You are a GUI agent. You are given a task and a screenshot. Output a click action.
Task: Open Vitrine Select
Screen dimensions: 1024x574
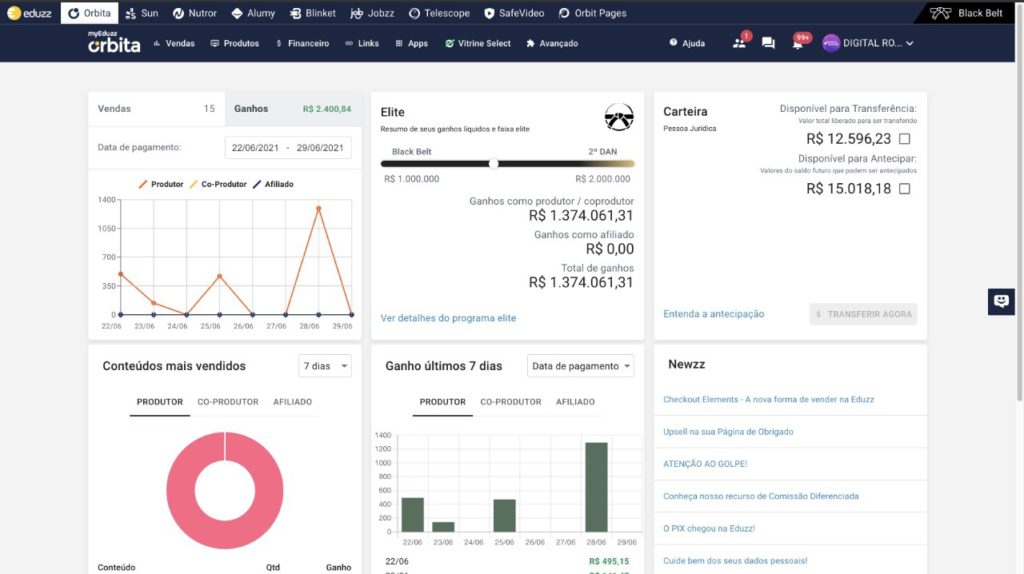pos(478,43)
